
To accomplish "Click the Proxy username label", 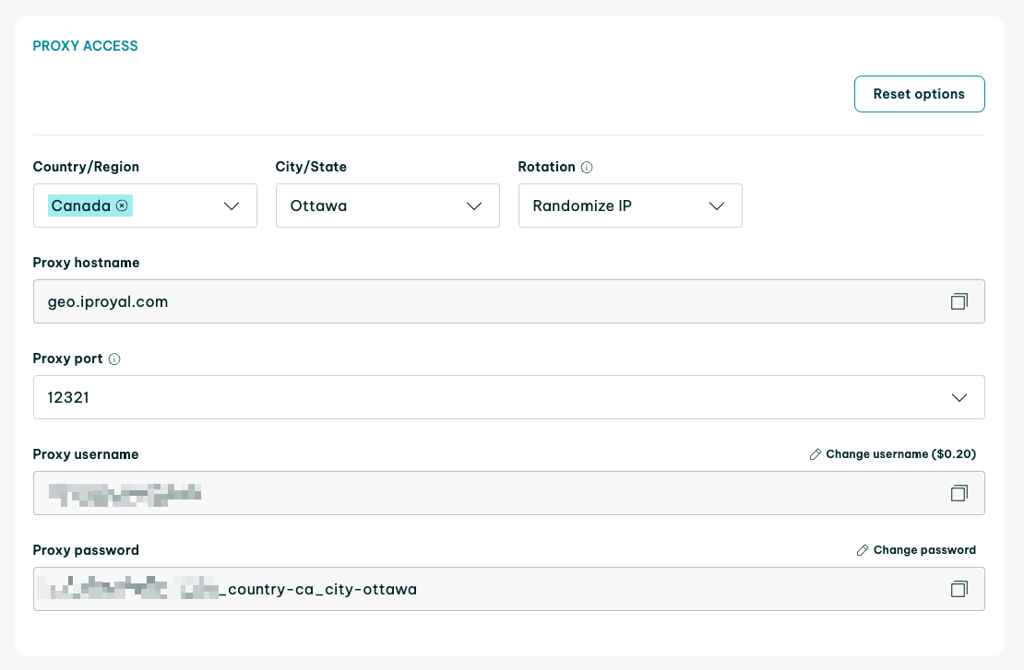I will tap(86, 455).
